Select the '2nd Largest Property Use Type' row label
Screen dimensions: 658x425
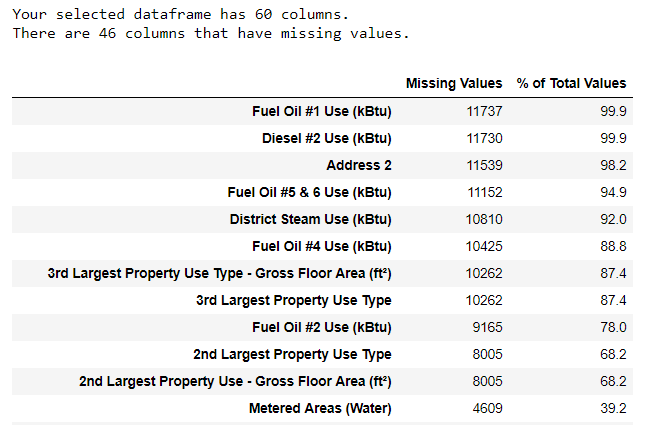(292, 355)
